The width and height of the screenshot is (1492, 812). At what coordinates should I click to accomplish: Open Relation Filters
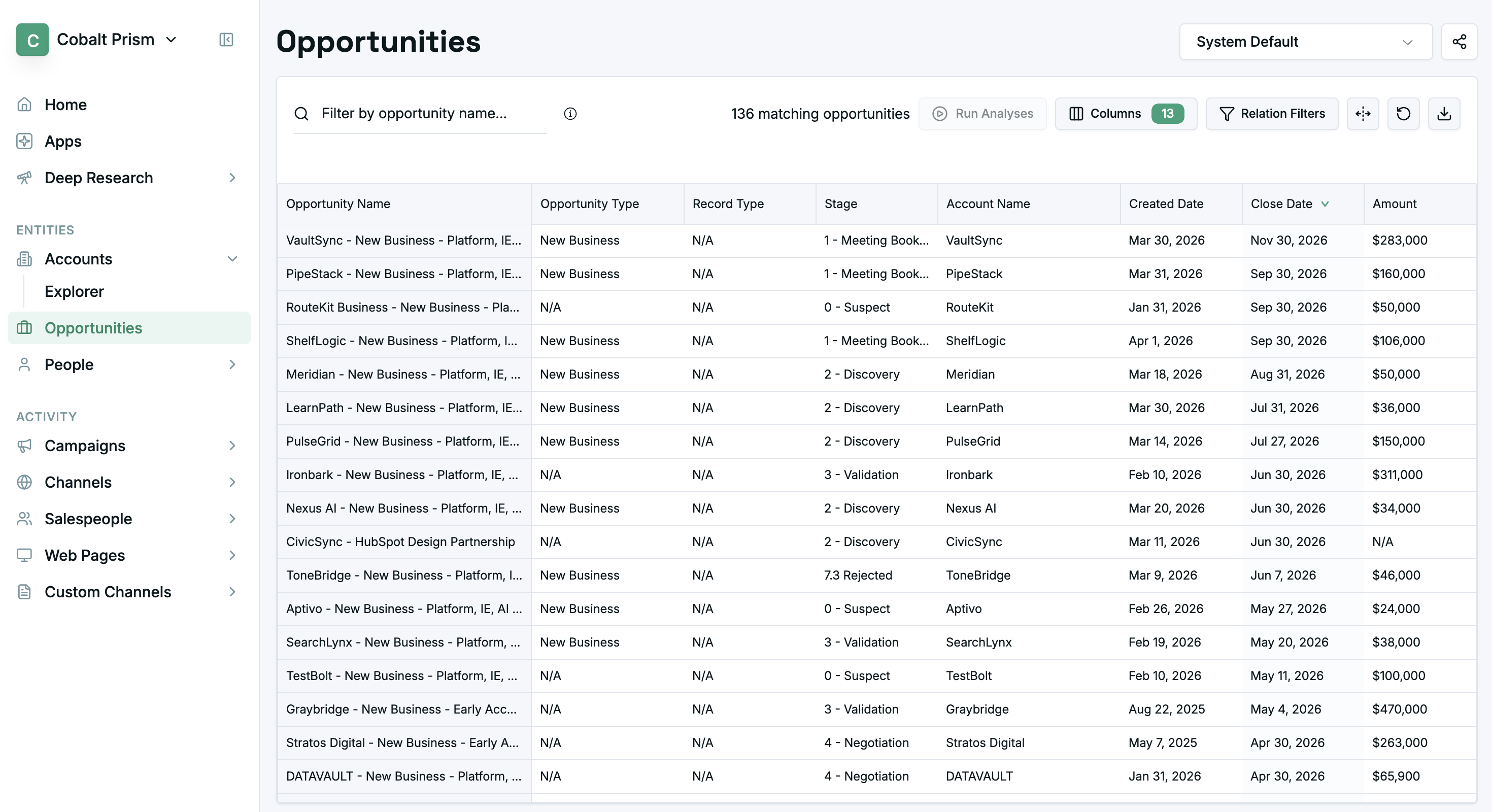[x=1271, y=114]
